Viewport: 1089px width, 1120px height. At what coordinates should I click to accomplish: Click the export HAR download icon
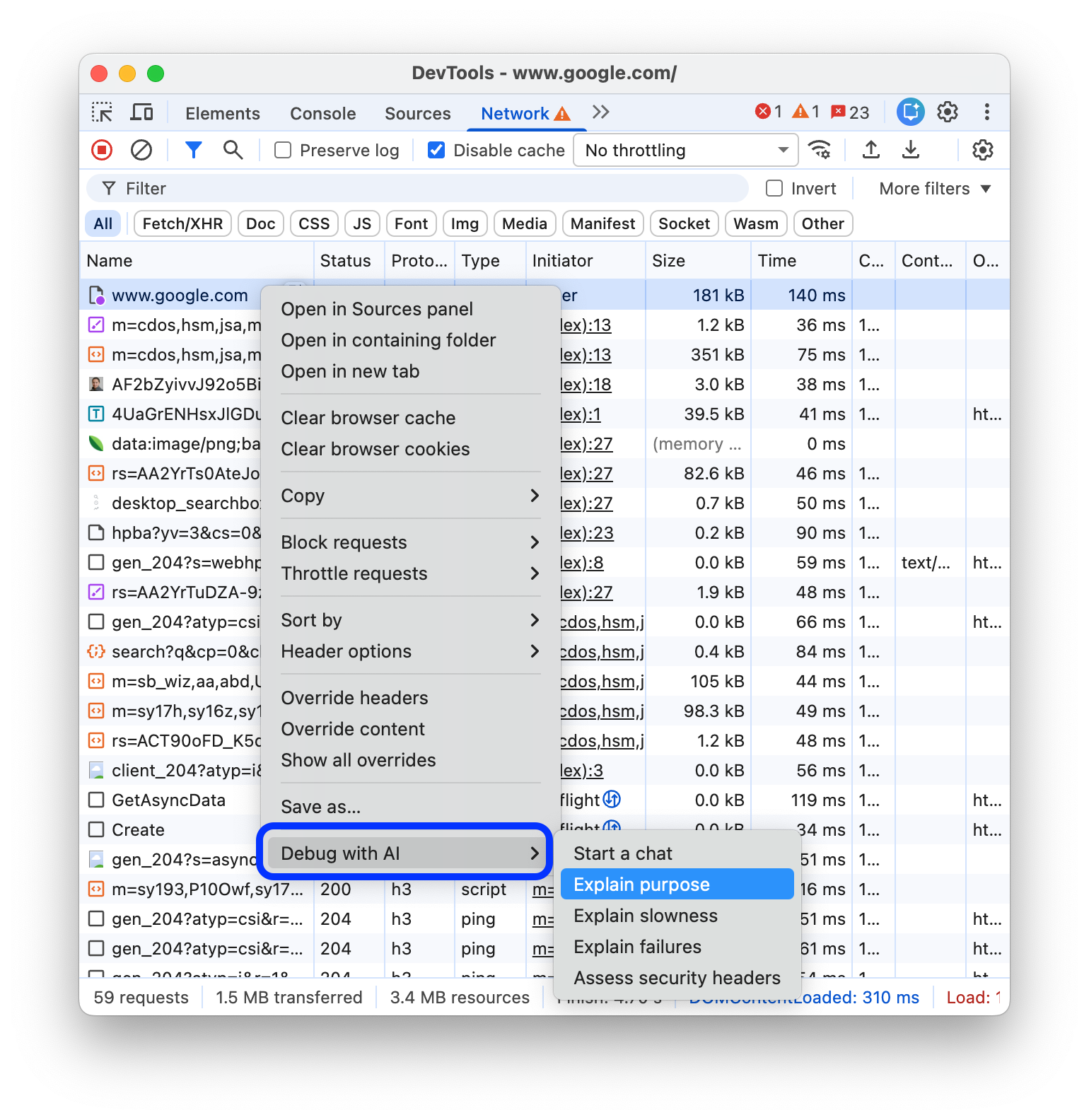pyautogui.click(x=911, y=150)
